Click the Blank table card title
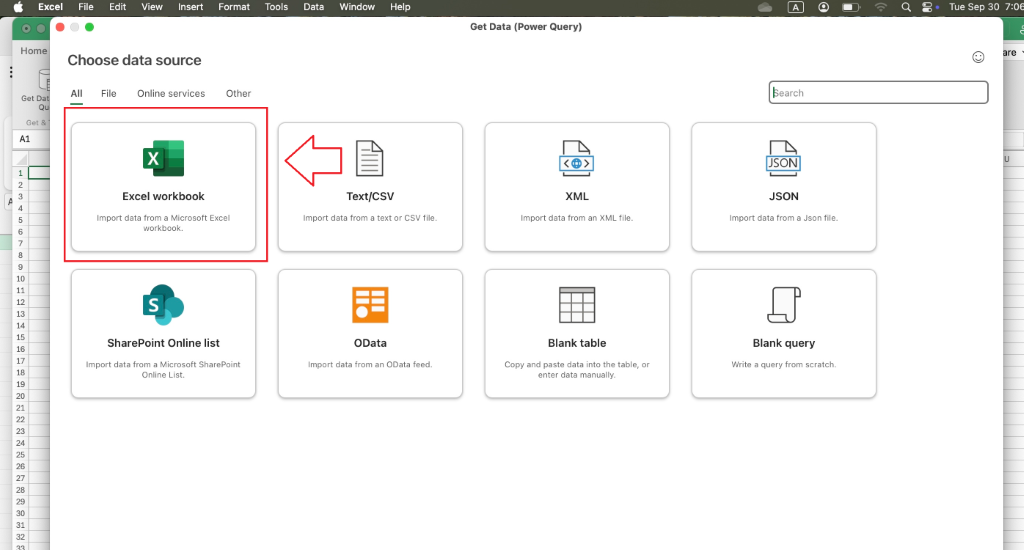The height and width of the screenshot is (550, 1024). [x=577, y=343]
